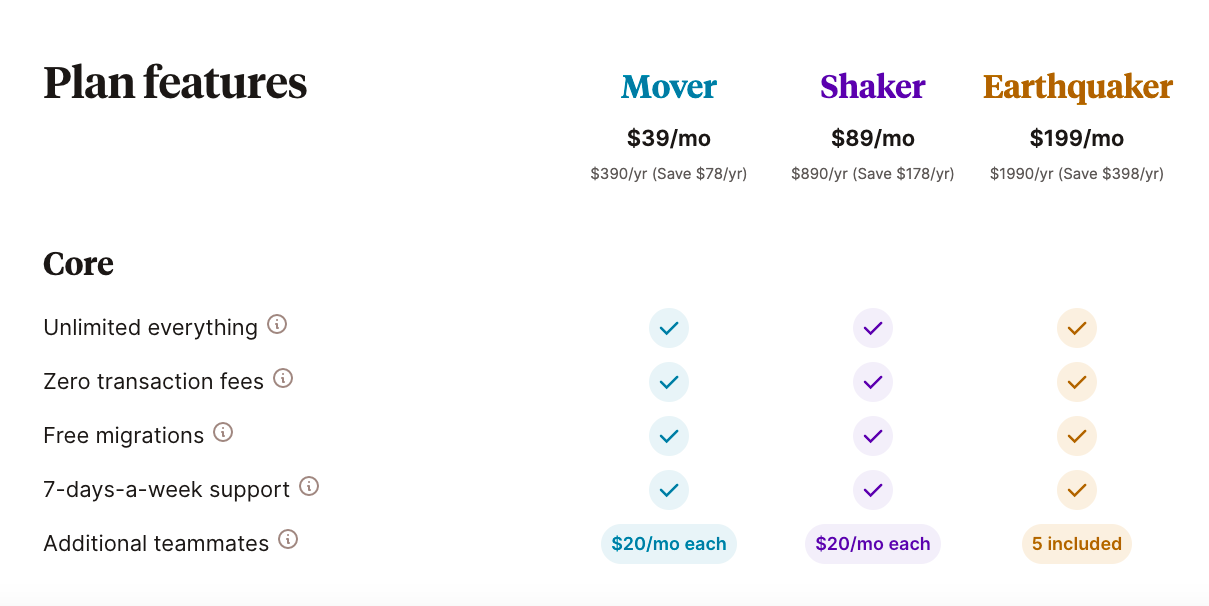
Task: Click Shaker checkmark for 7-days-a-week support
Action: point(873,490)
